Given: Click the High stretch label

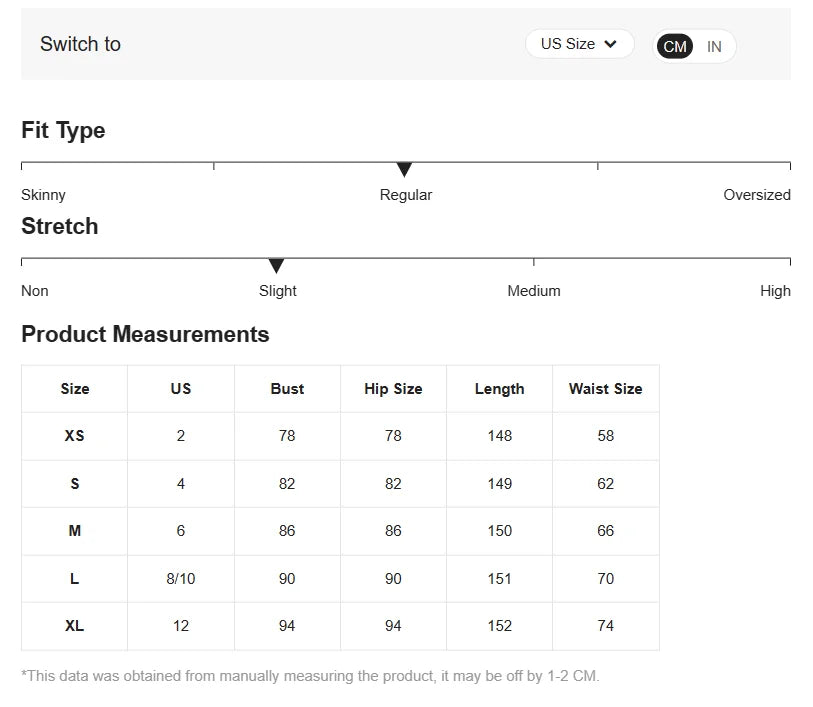Looking at the screenshot, I should (x=775, y=291).
